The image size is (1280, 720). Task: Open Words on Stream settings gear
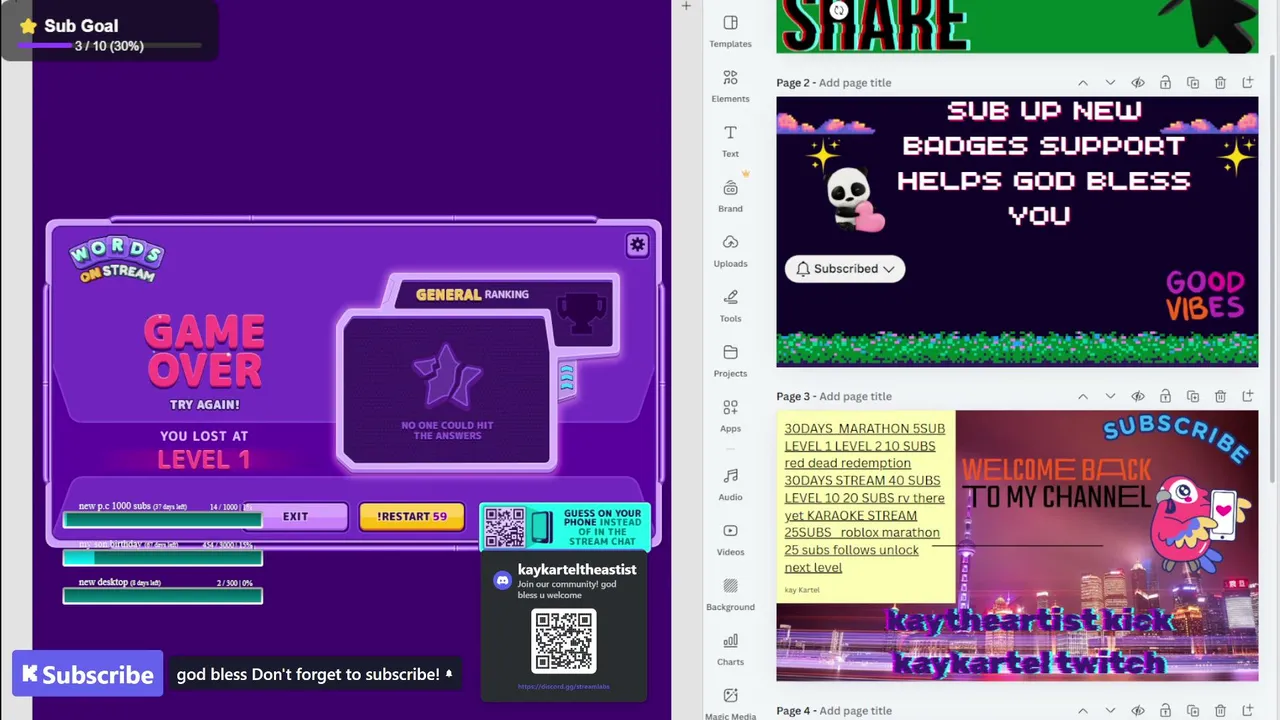[x=637, y=245]
